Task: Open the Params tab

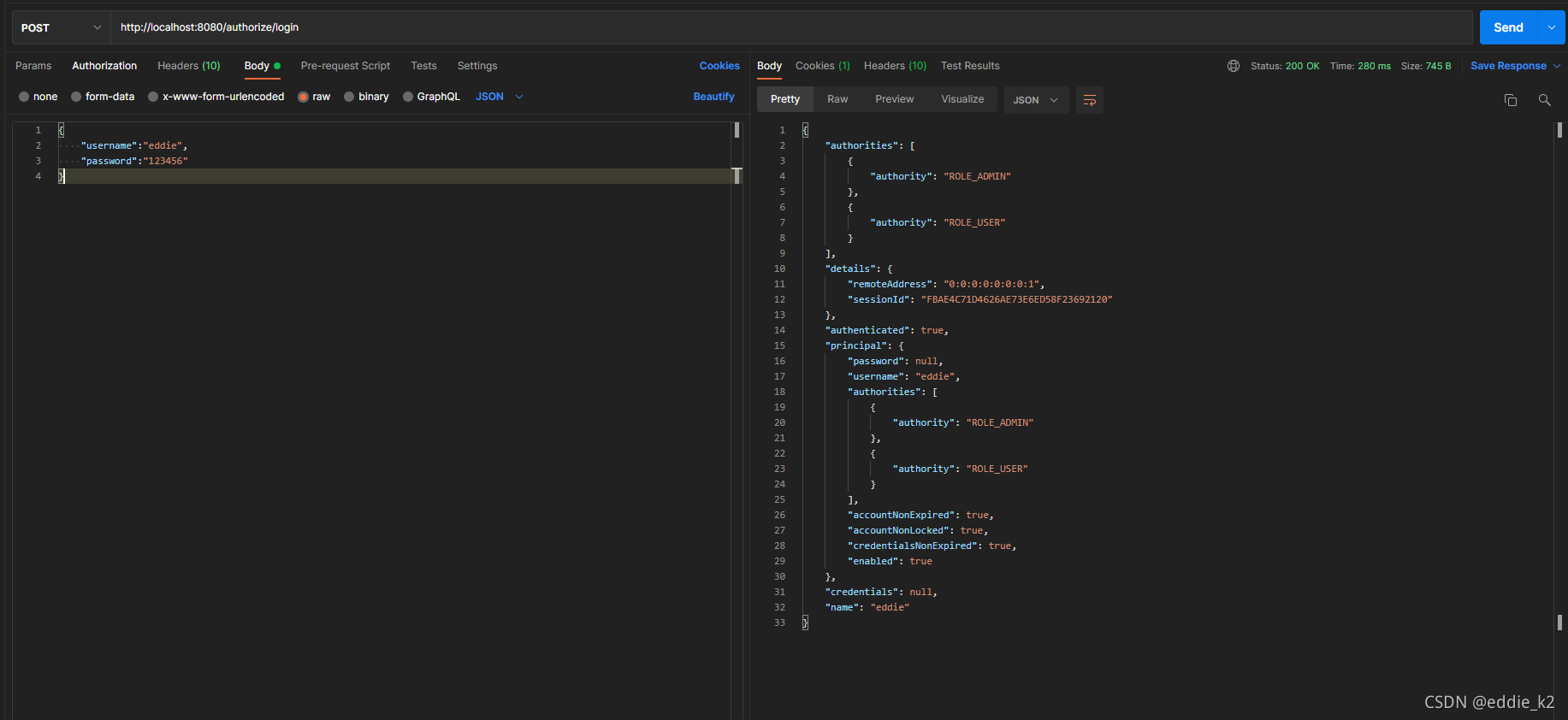Action: coord(33,66)
